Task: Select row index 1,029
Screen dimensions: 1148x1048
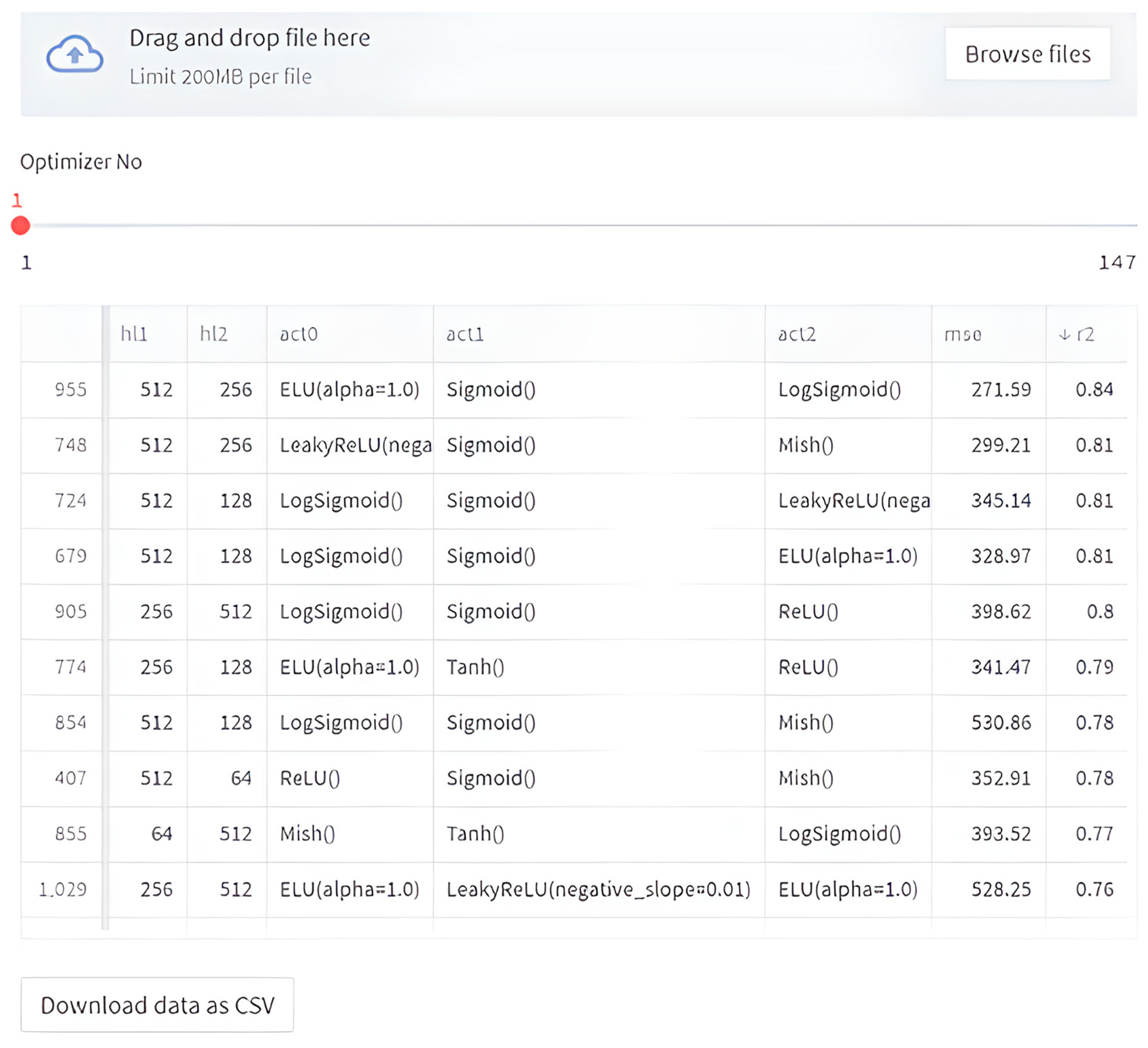Action: (x=63, y=889)
